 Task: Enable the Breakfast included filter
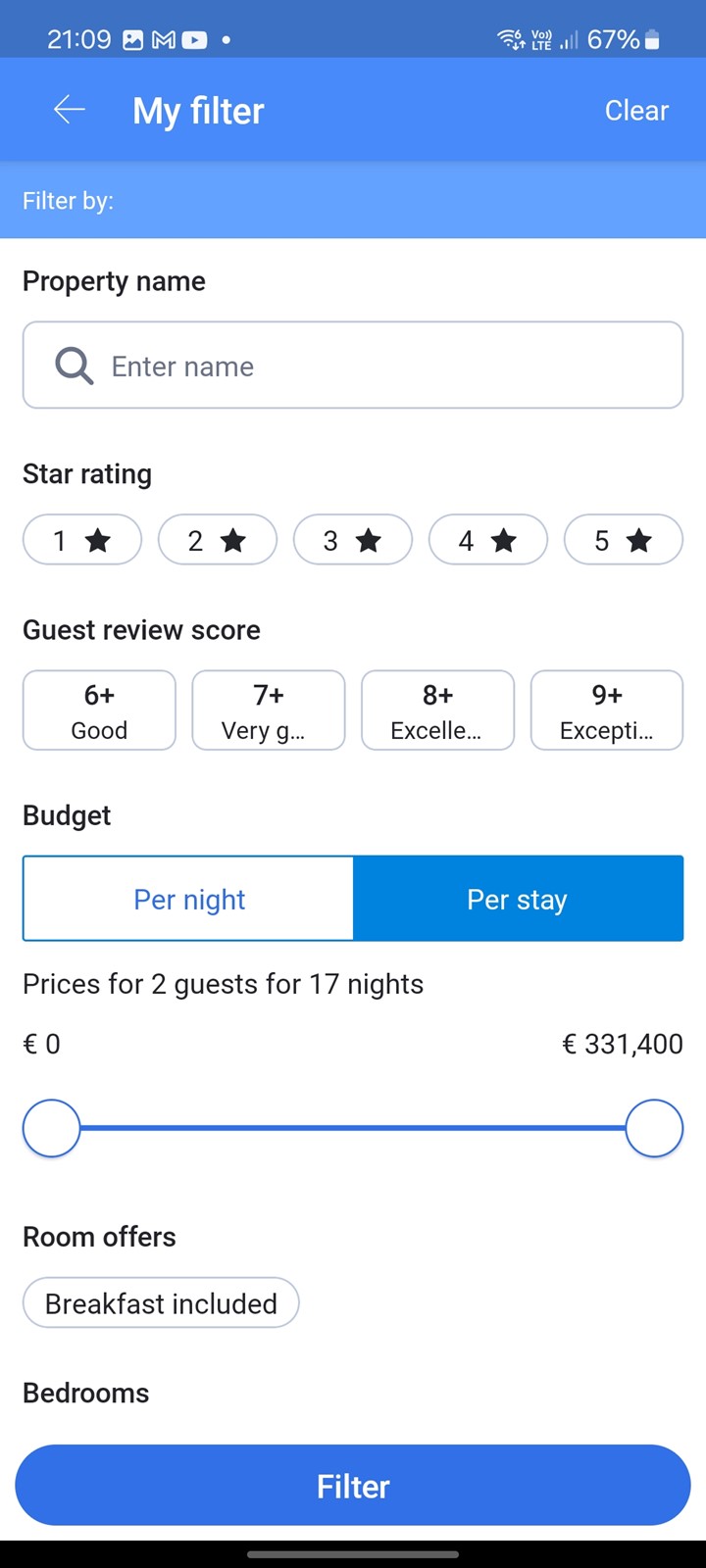[161, 1303]
